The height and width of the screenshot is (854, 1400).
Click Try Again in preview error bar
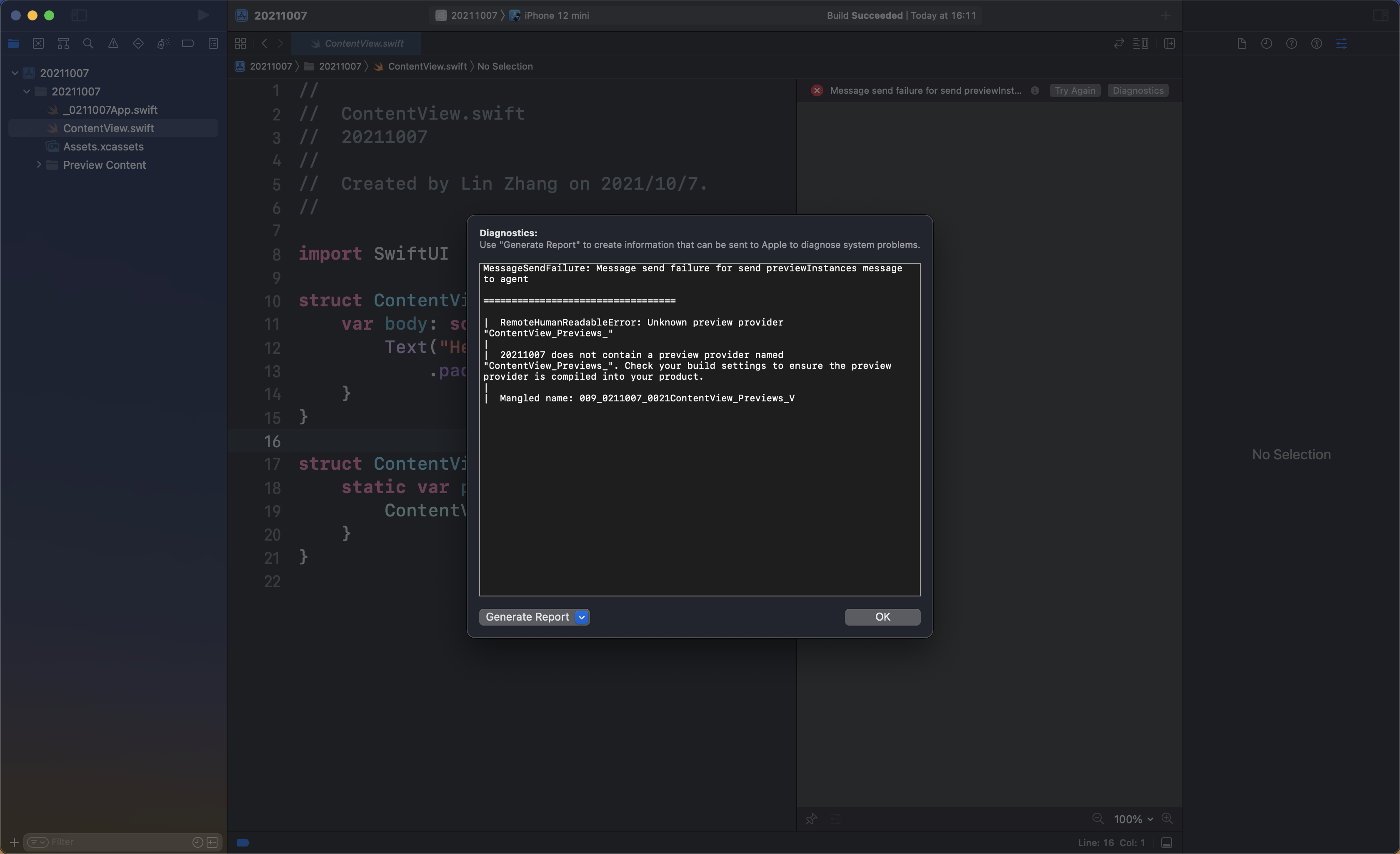click(1075, 91)
